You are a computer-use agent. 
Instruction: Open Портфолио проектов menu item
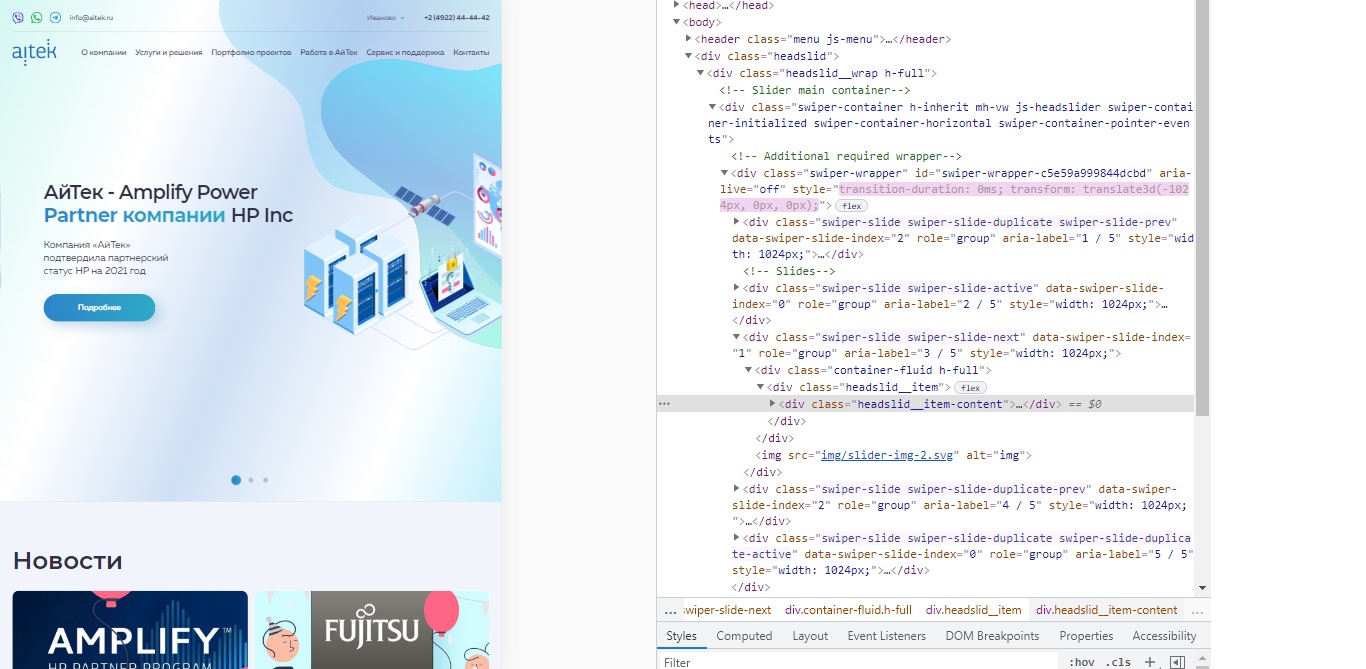pos(251,52)
